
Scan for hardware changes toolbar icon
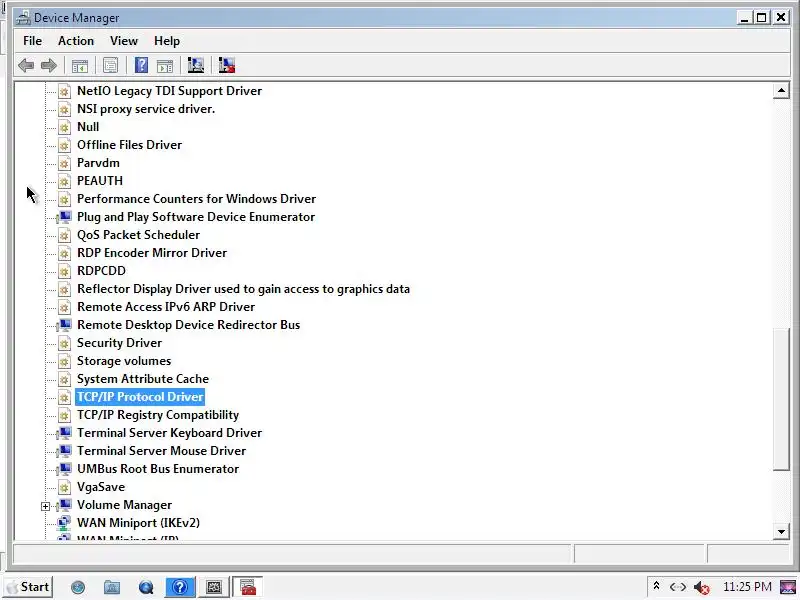coord(195,65)
